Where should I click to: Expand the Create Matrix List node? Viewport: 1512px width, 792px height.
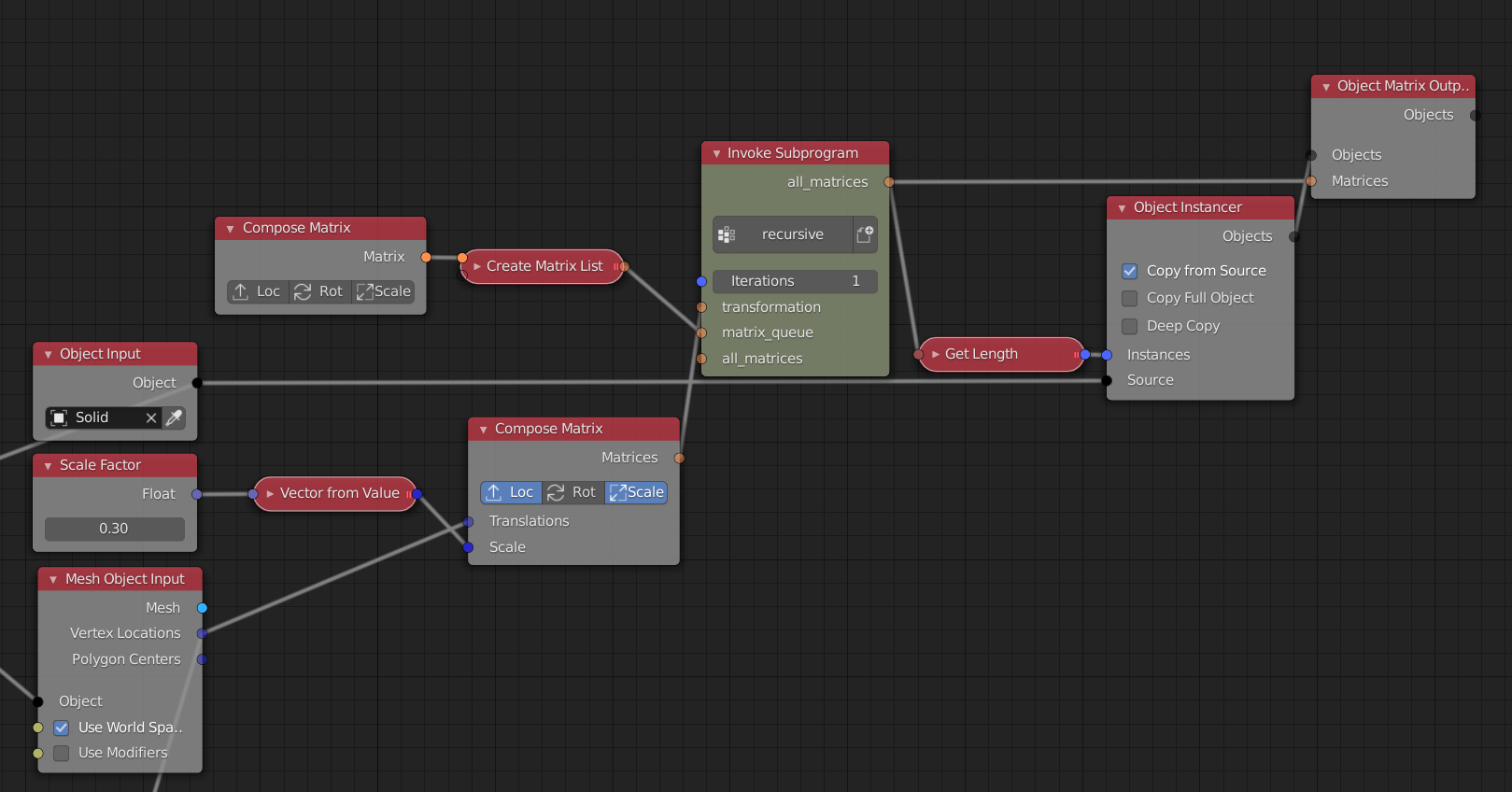click(x=476, y=267)
